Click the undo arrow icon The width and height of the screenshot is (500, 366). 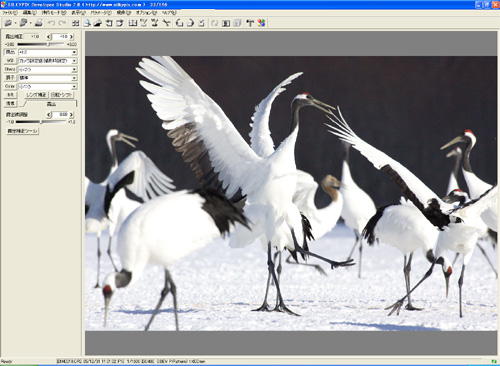51,23
